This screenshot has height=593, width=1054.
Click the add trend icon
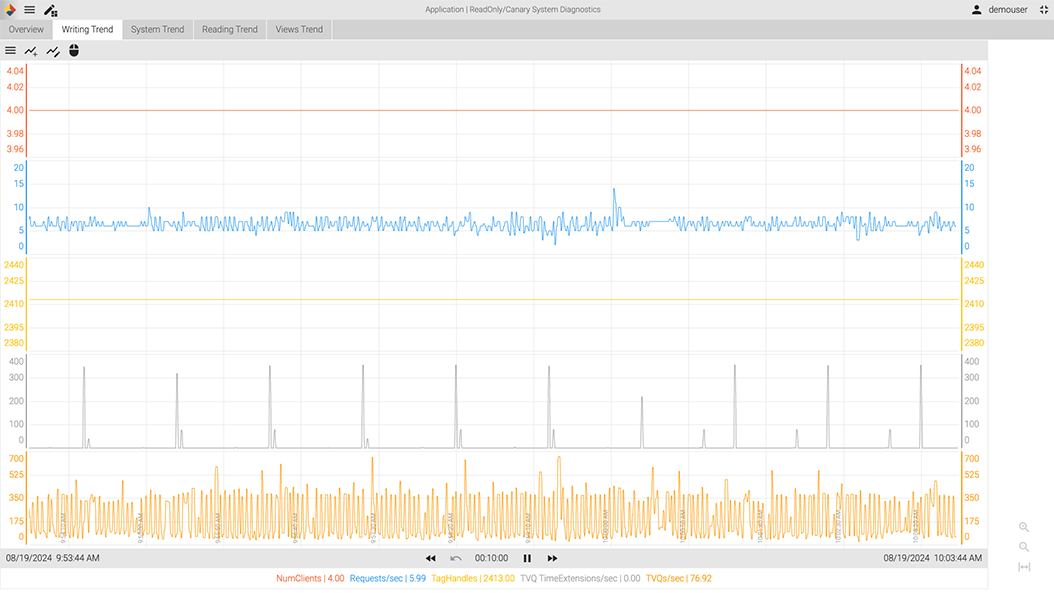point(31,51)
